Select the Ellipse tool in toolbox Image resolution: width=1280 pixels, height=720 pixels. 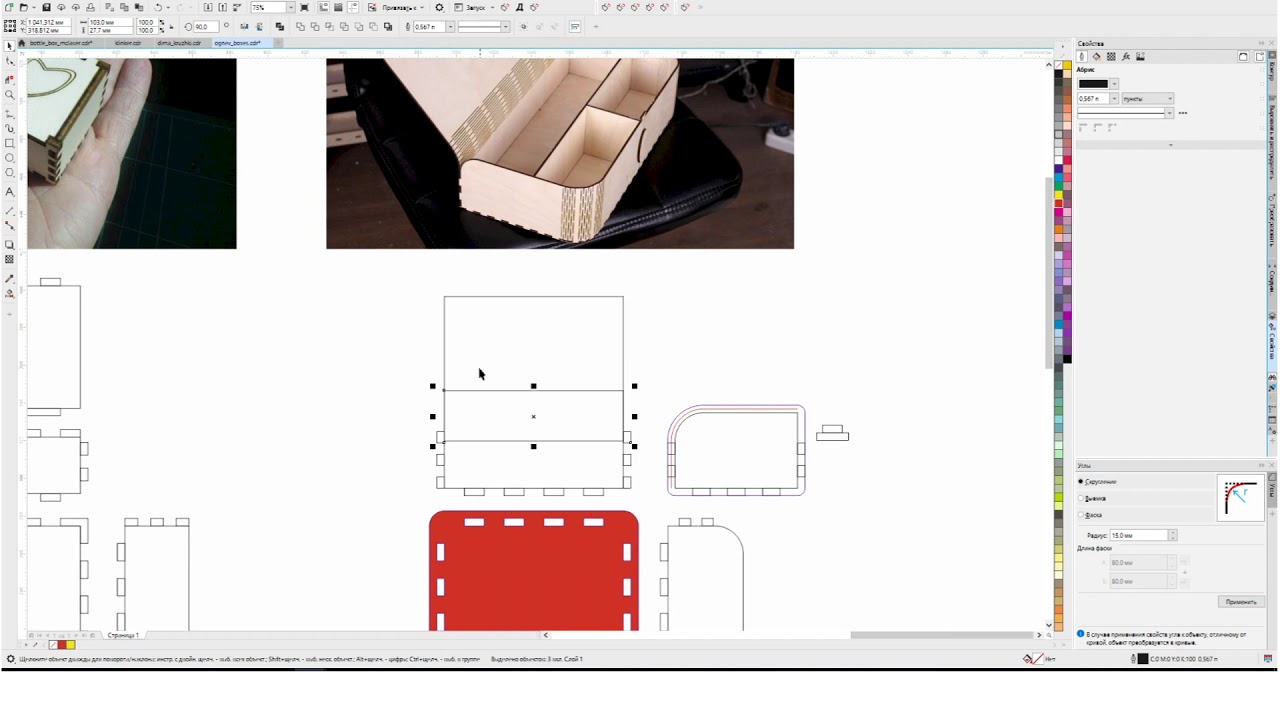pos(10,158)
